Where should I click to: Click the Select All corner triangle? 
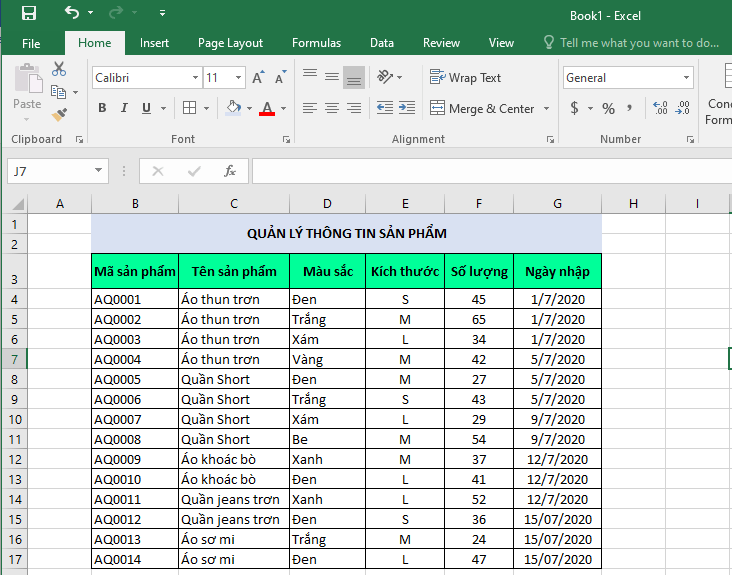coord(17,204)
